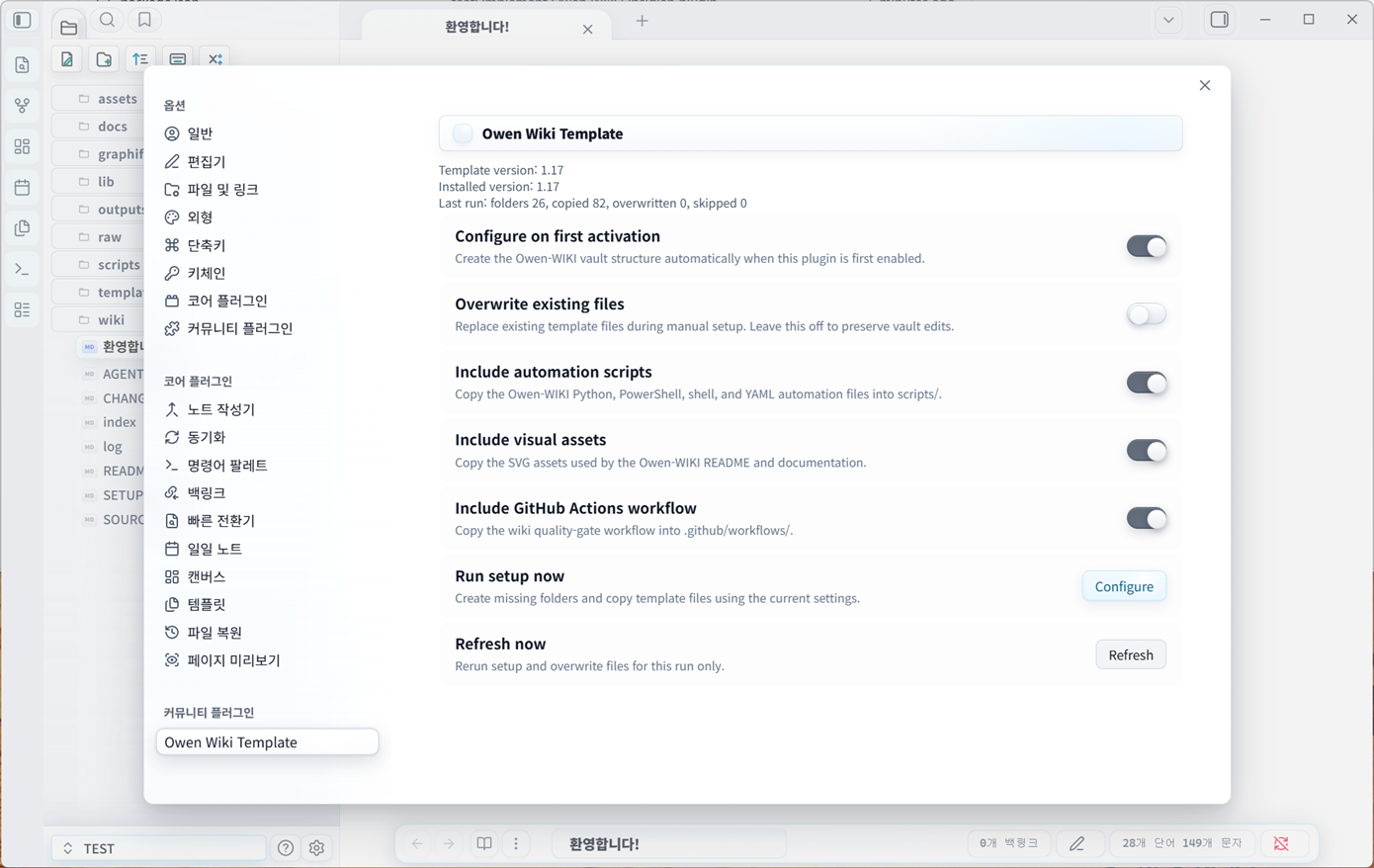Image resolution: width=1374 pixels, height=868 pixels.
Task: Open the TEST vault switcher
Action: pos(158,848)
